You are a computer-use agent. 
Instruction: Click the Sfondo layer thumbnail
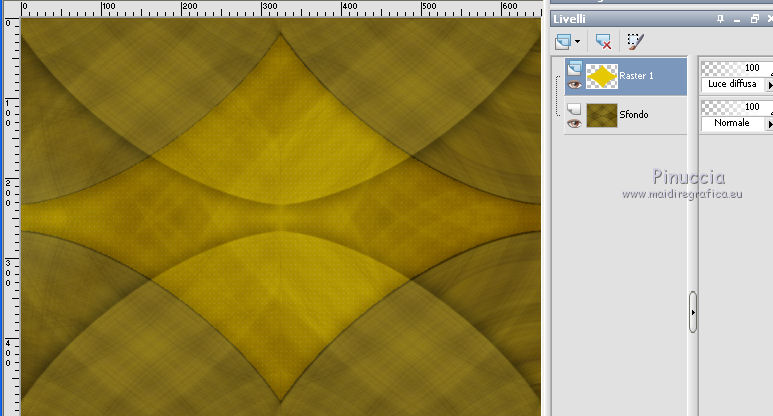(602, 115)
